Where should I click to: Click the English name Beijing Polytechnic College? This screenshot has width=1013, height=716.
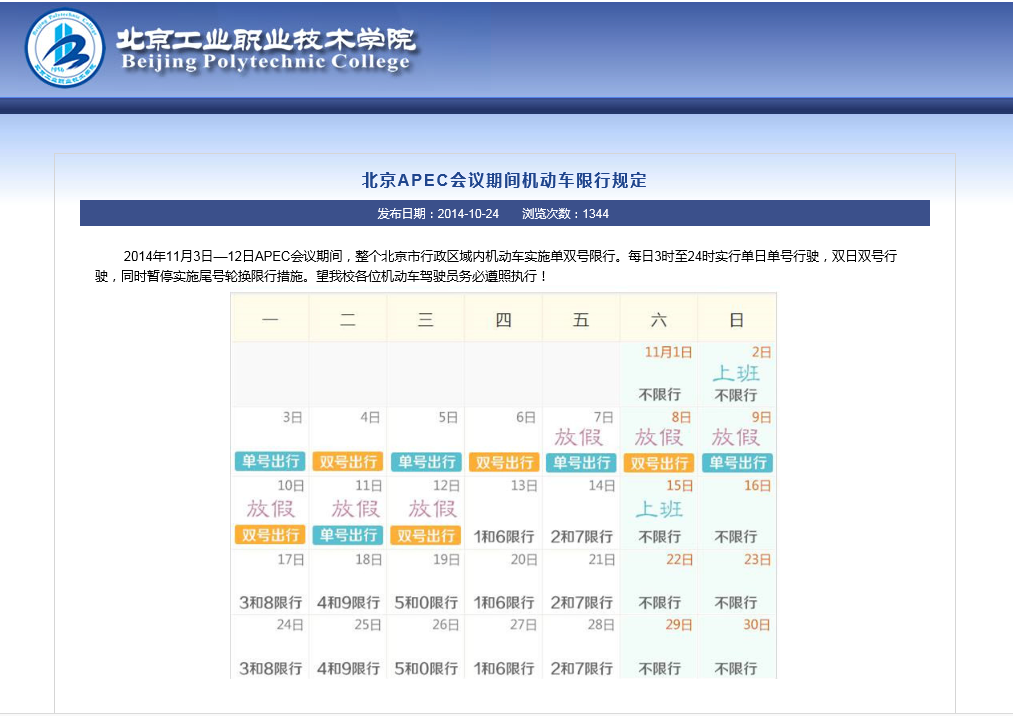(266, 61)
